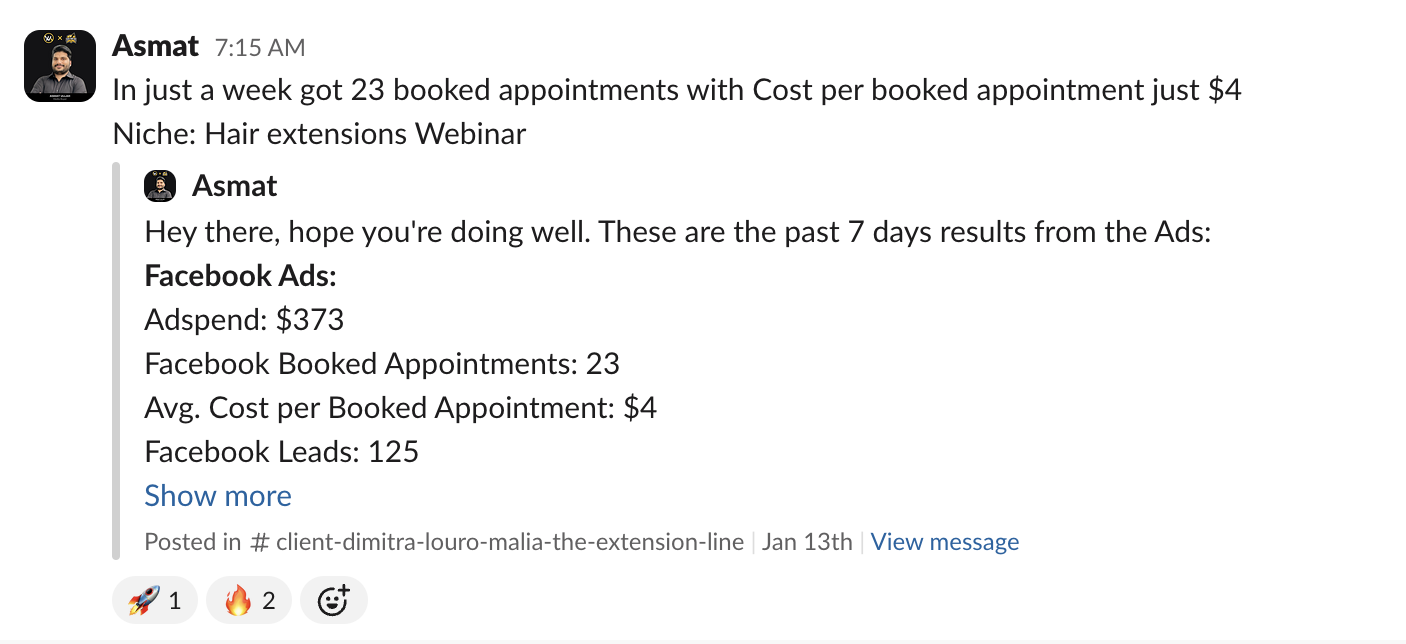Image resolution: width=1406 pixels, height=644 pixels.
Task: Click the add reaction smiley icon
Action: (333, 600)
